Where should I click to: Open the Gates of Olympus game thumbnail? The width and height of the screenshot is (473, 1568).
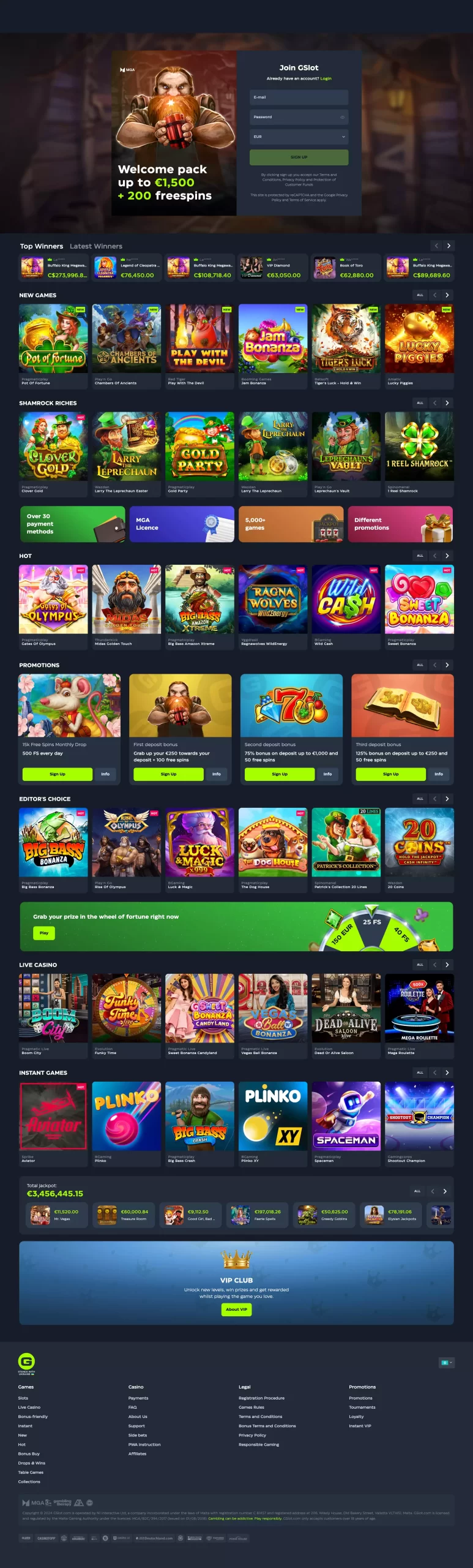pos(53,600)
